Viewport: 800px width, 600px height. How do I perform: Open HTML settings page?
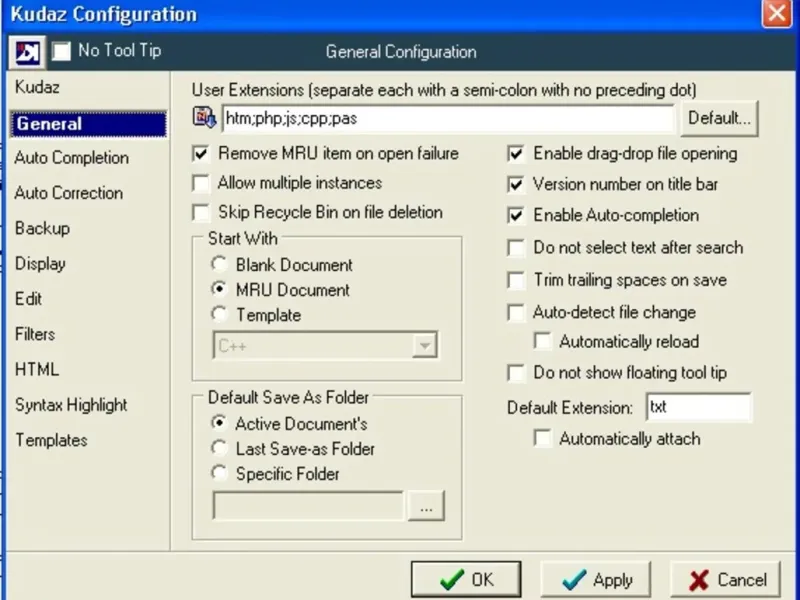click(x=37, y=369)
